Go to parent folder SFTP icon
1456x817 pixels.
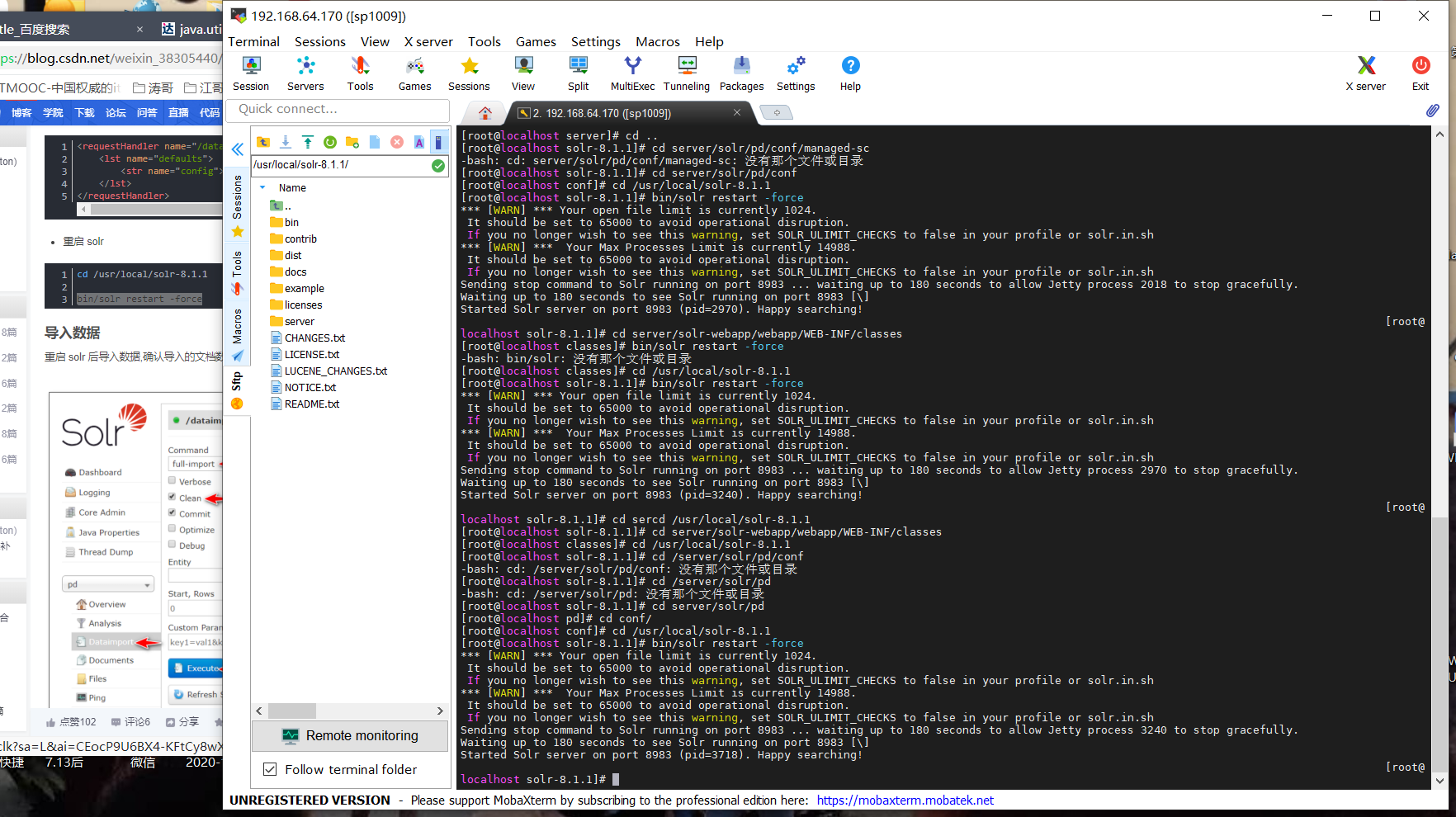(x=263, y=142)
